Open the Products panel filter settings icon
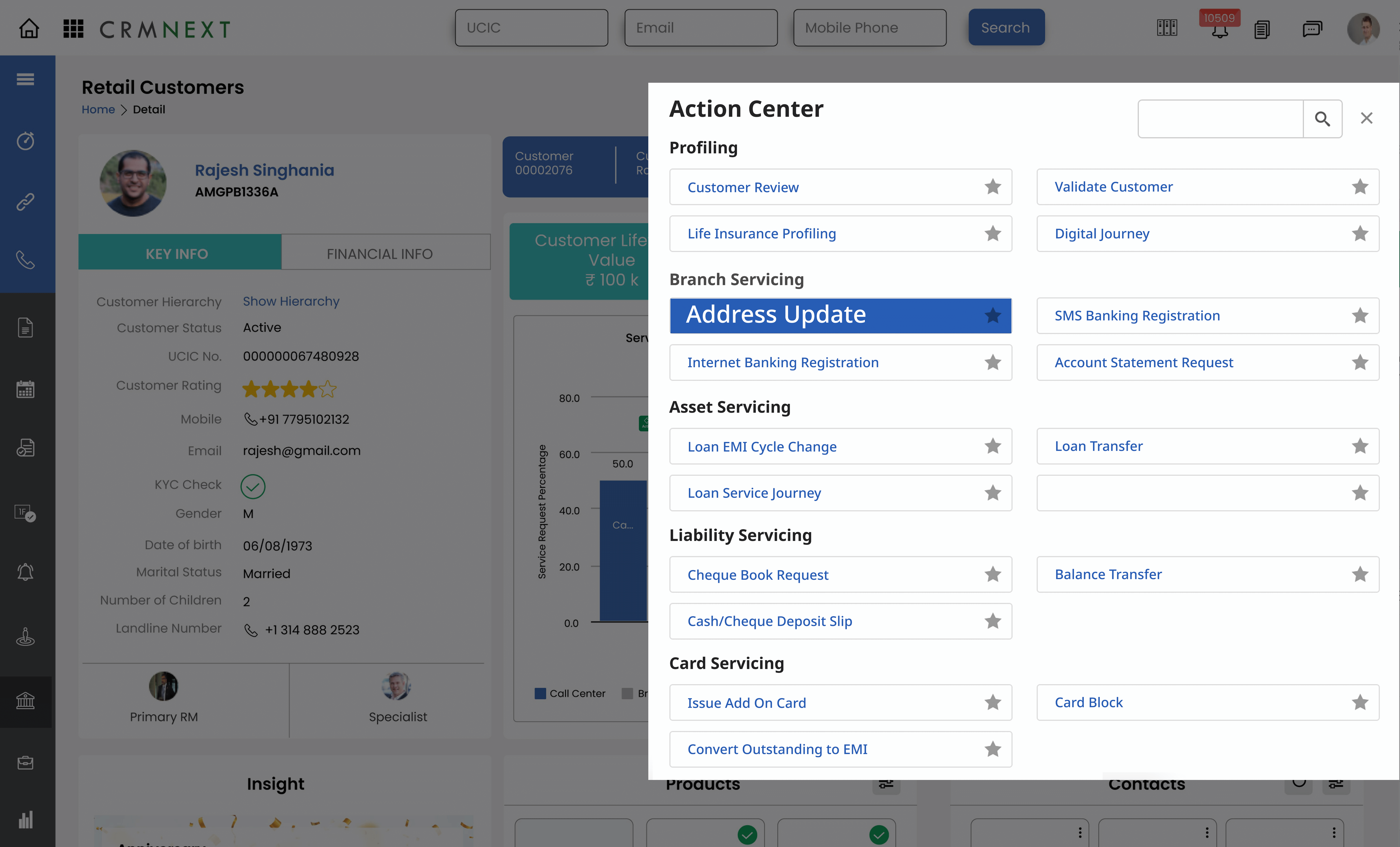 (x=886, y=785)
